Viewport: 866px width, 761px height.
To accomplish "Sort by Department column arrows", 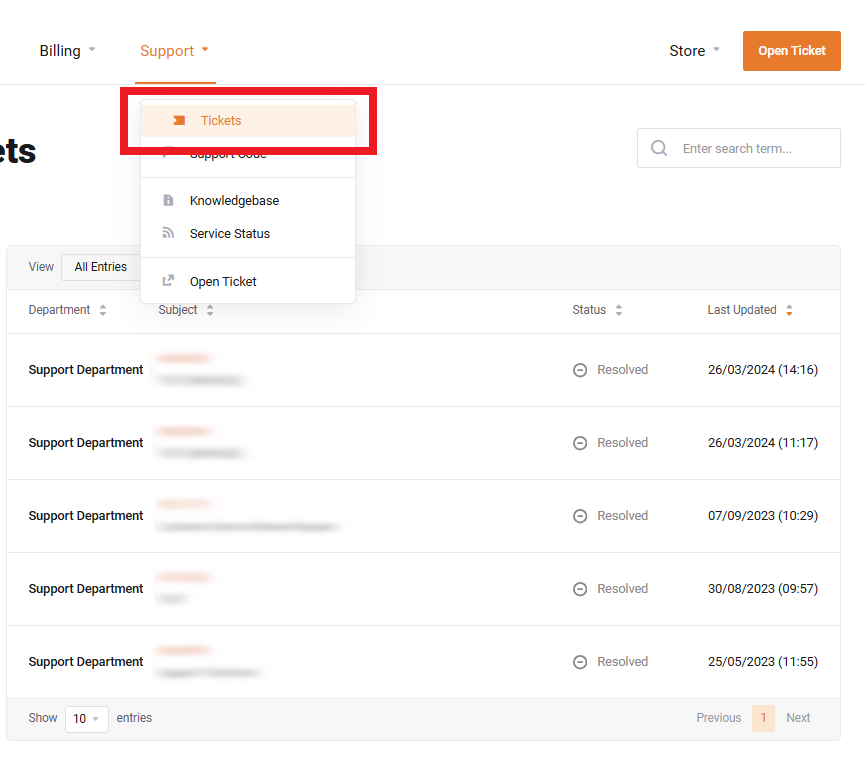I will 102,311.
